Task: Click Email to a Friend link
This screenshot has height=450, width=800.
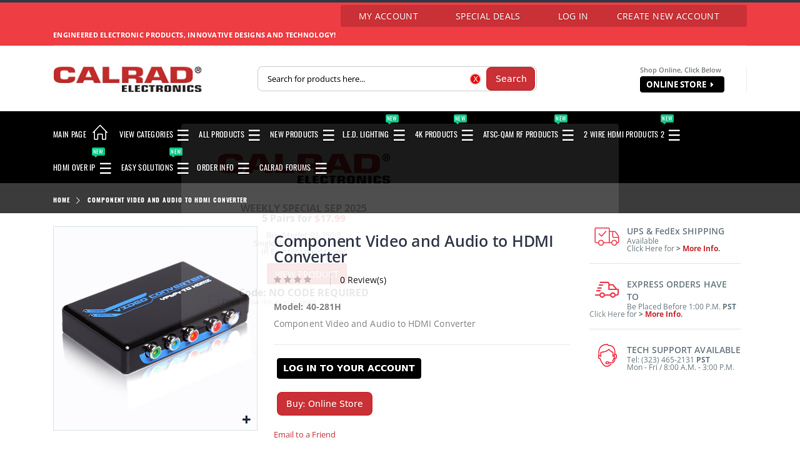Action: [x=305, y=435]
